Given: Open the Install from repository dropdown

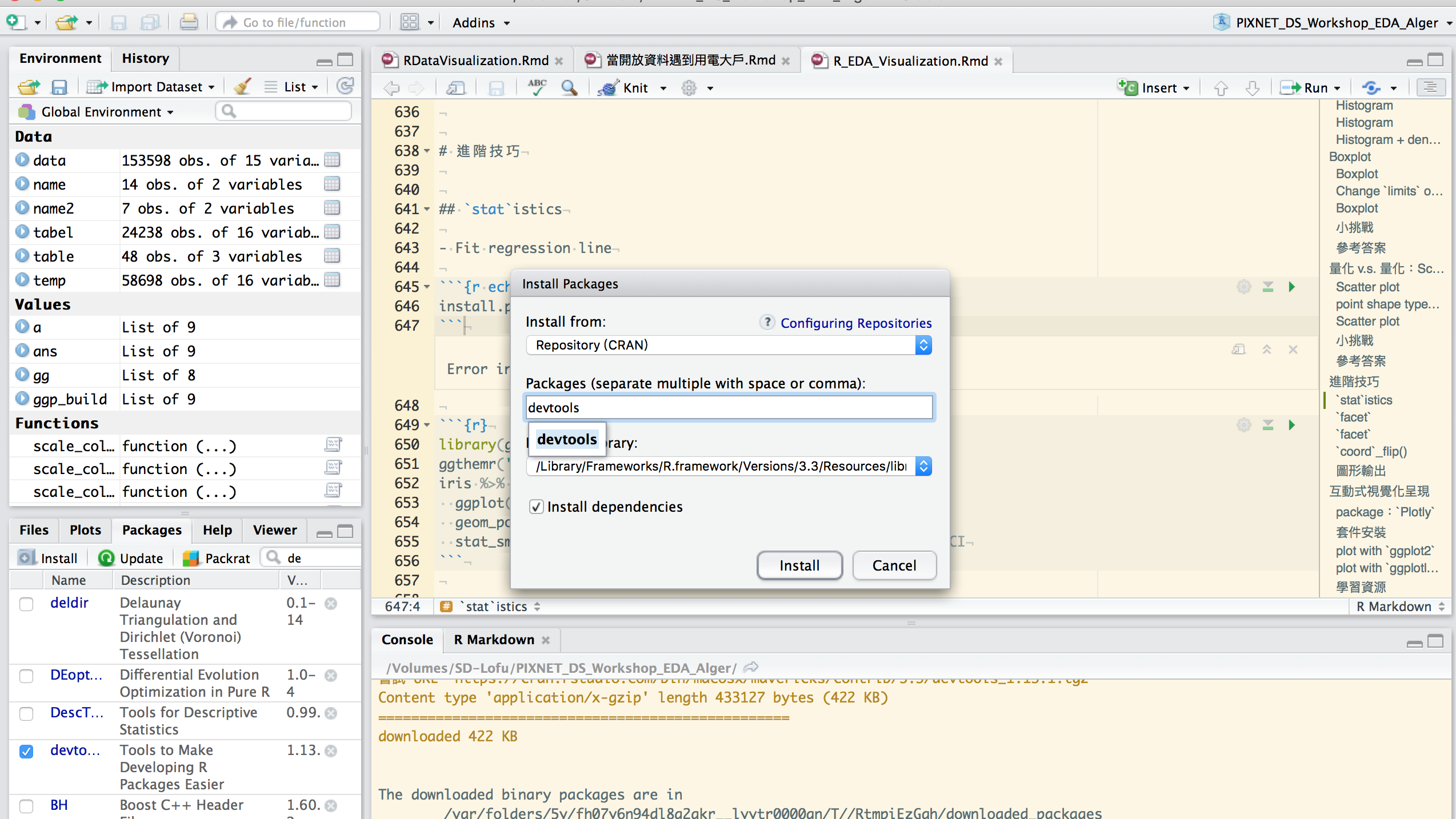Looking at the screenshot, I should [x=729, y=345].
